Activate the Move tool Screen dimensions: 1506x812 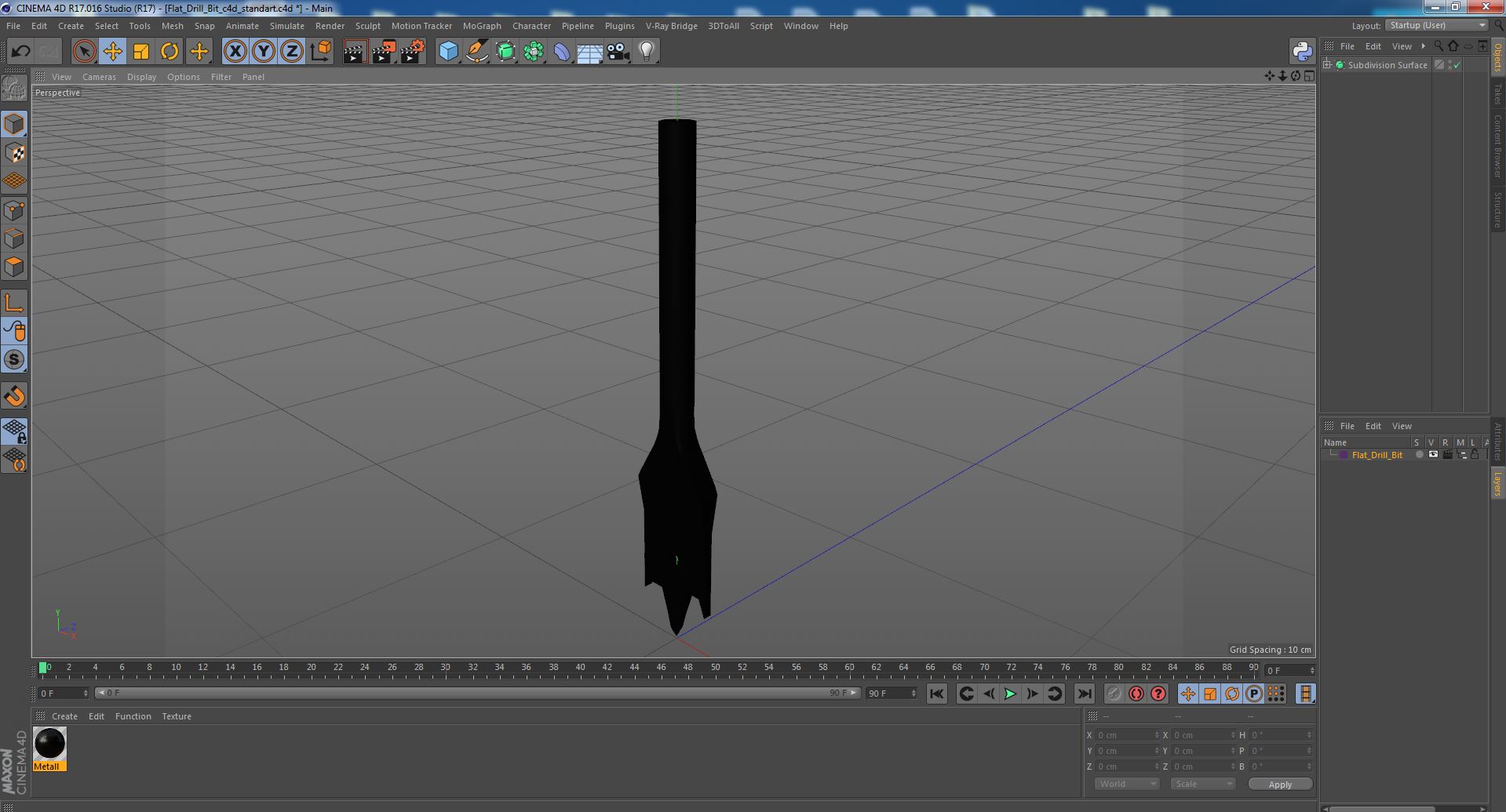click(x=113, y=52)
